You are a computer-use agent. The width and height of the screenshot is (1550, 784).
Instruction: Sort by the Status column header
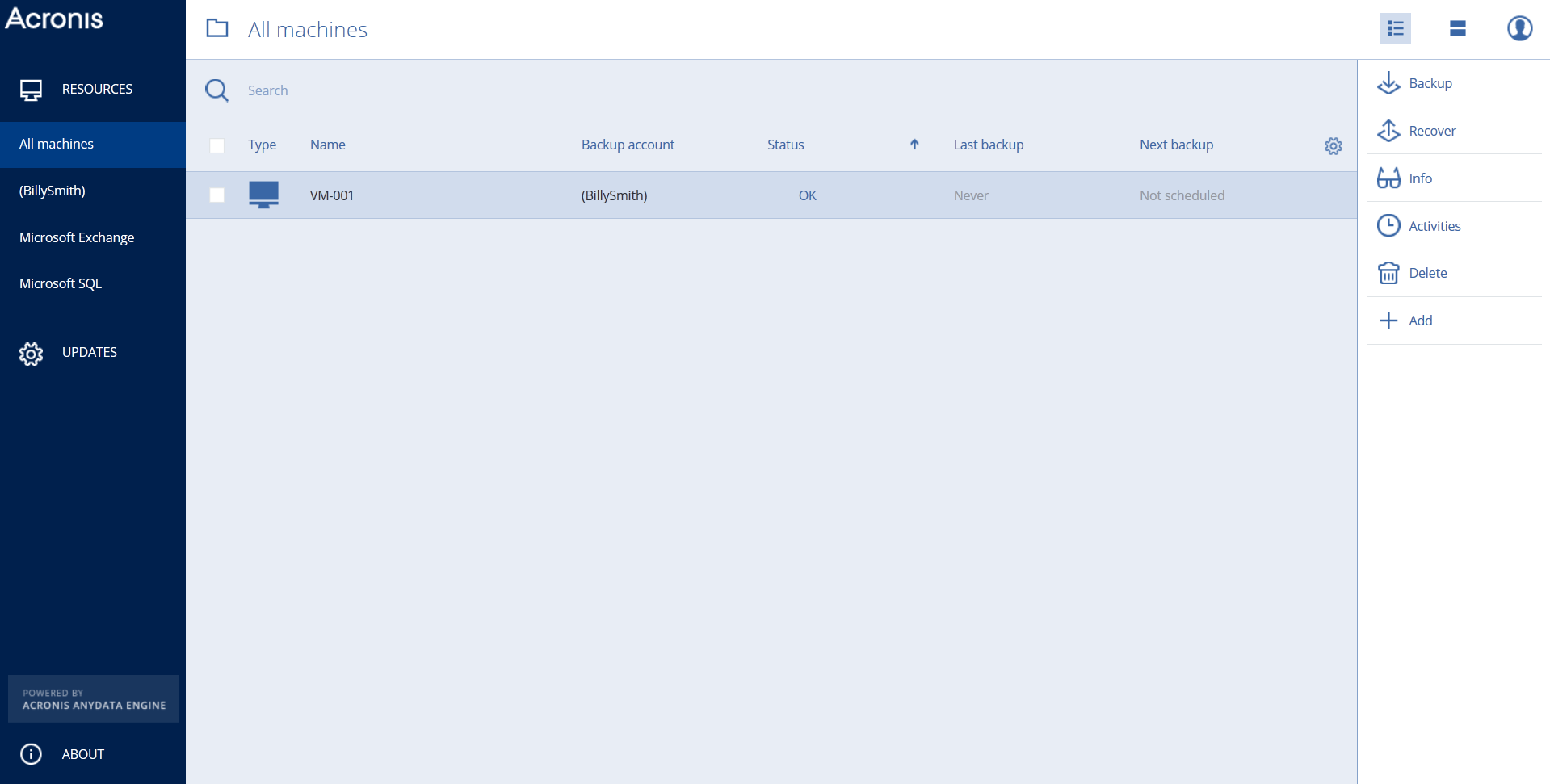(x=785, y=145)
